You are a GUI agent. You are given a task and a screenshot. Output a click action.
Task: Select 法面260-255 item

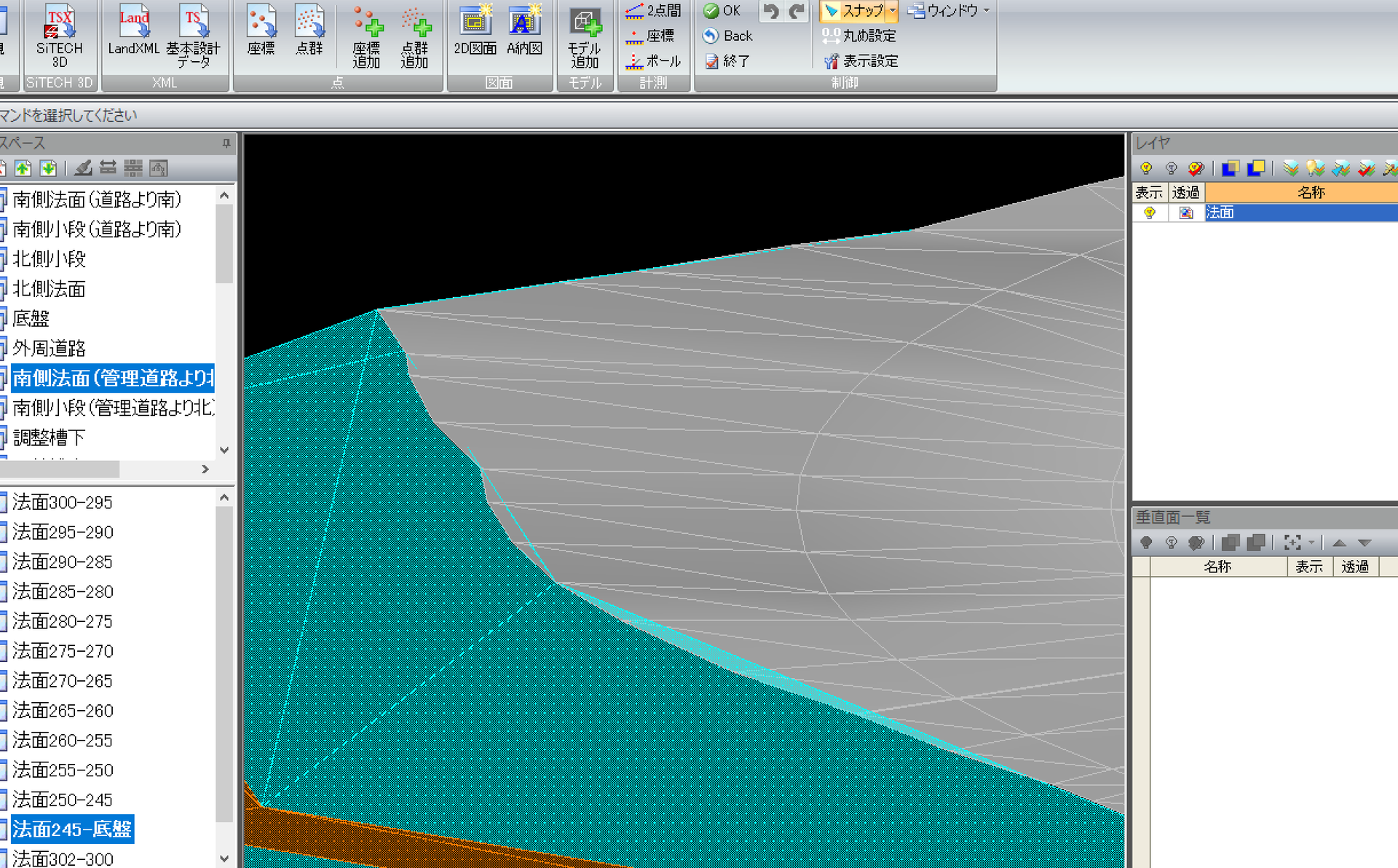coord(63,741)
